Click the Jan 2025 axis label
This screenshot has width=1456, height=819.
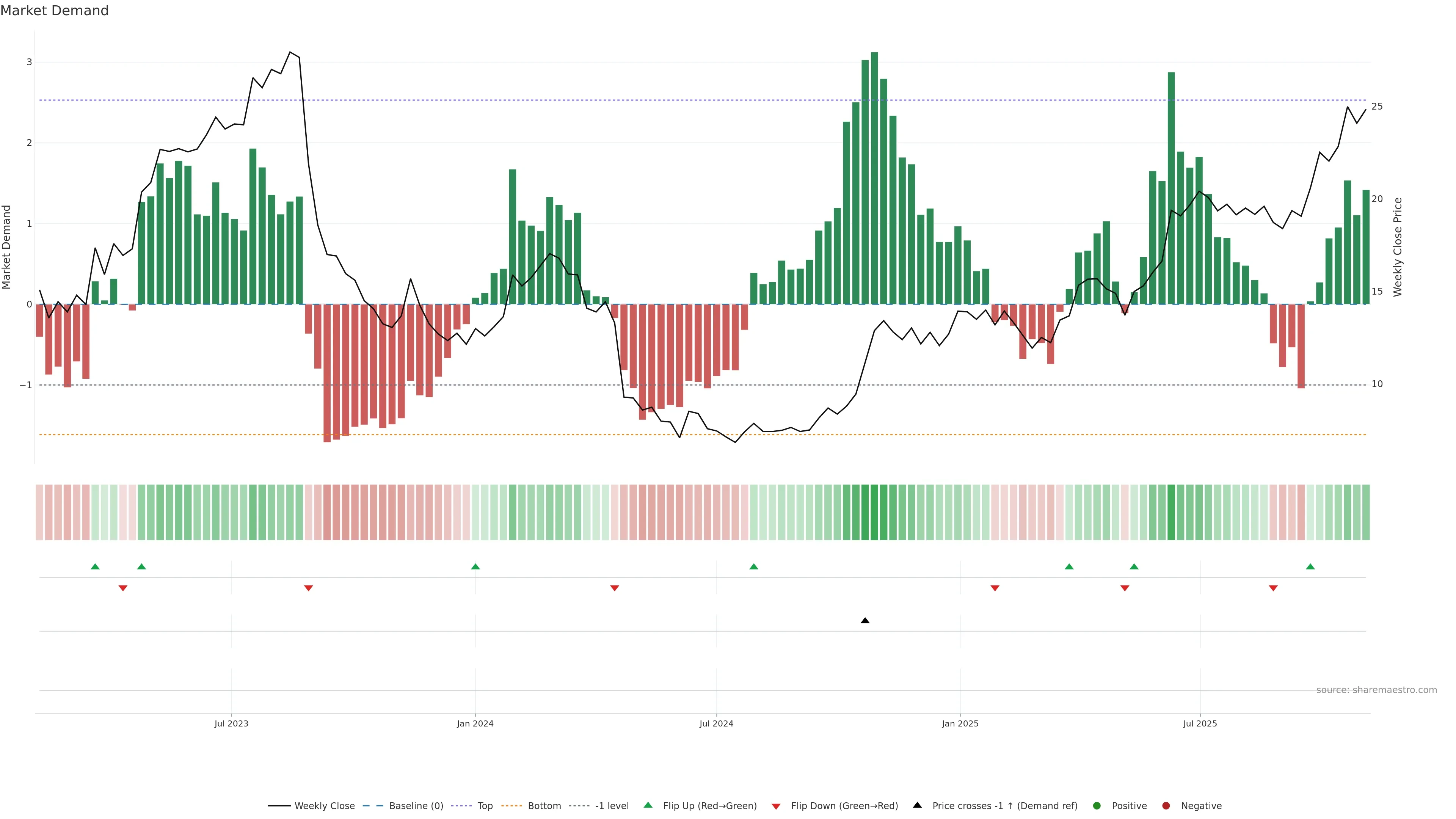pyautogui.click(x=960, y=723)
